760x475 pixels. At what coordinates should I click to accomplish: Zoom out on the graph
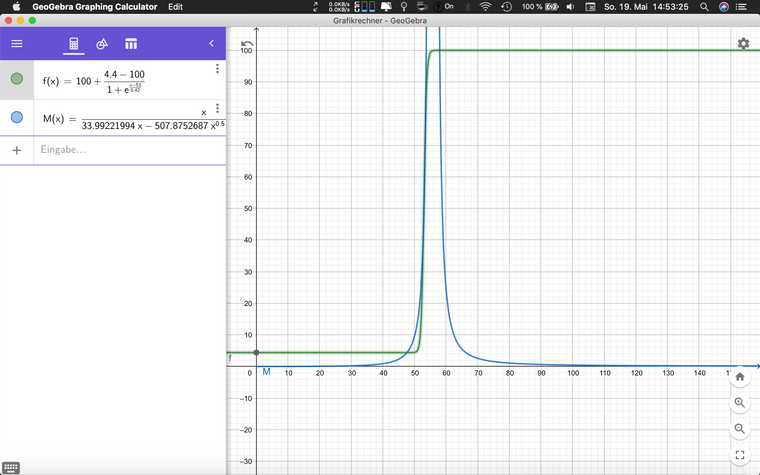pyautogui.click(x=740, y=428)
